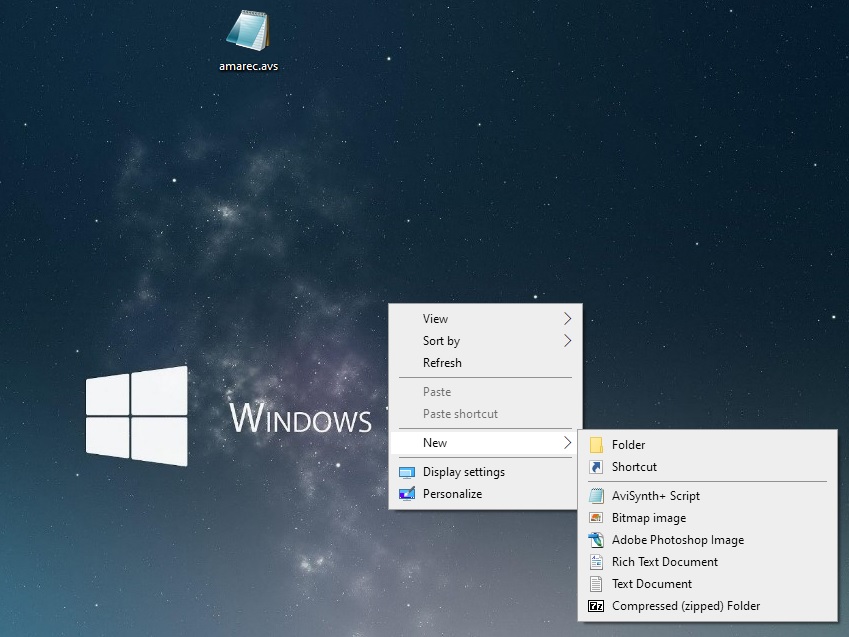Click the amarec.avs file name label

point(249,66)
